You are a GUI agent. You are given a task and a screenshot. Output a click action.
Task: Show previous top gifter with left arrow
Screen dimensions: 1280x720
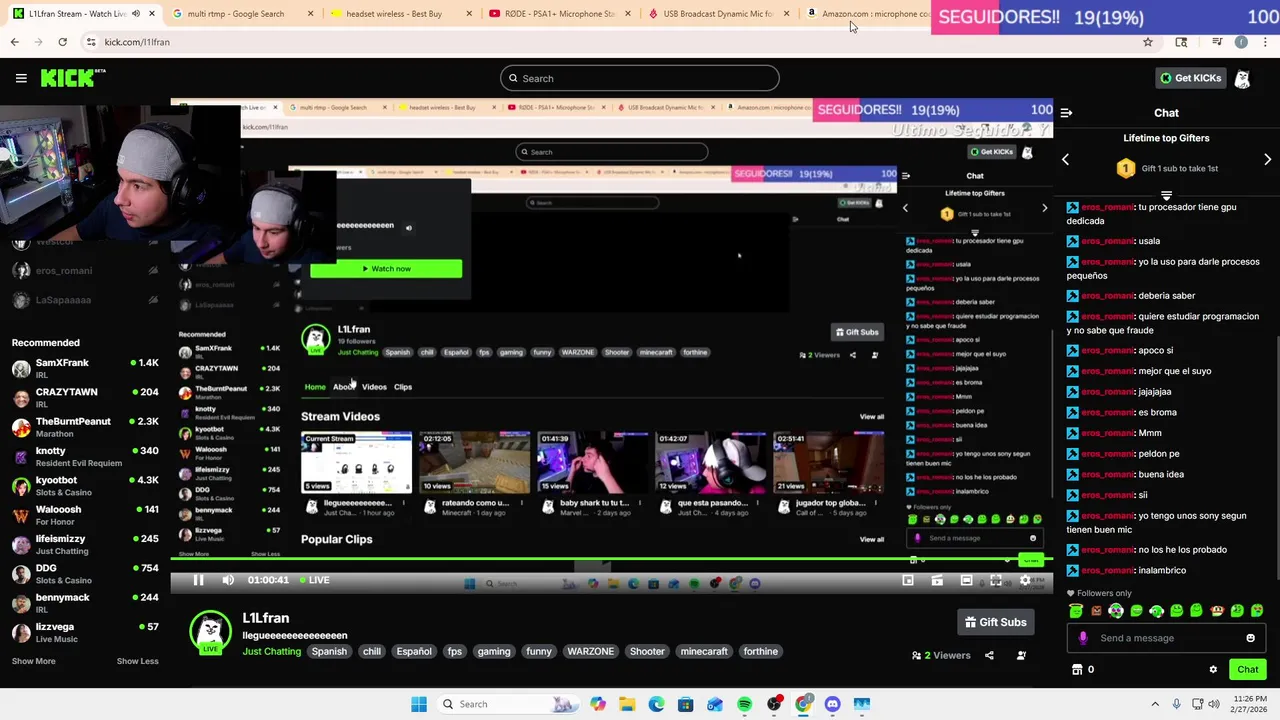tap(1065, 160)
